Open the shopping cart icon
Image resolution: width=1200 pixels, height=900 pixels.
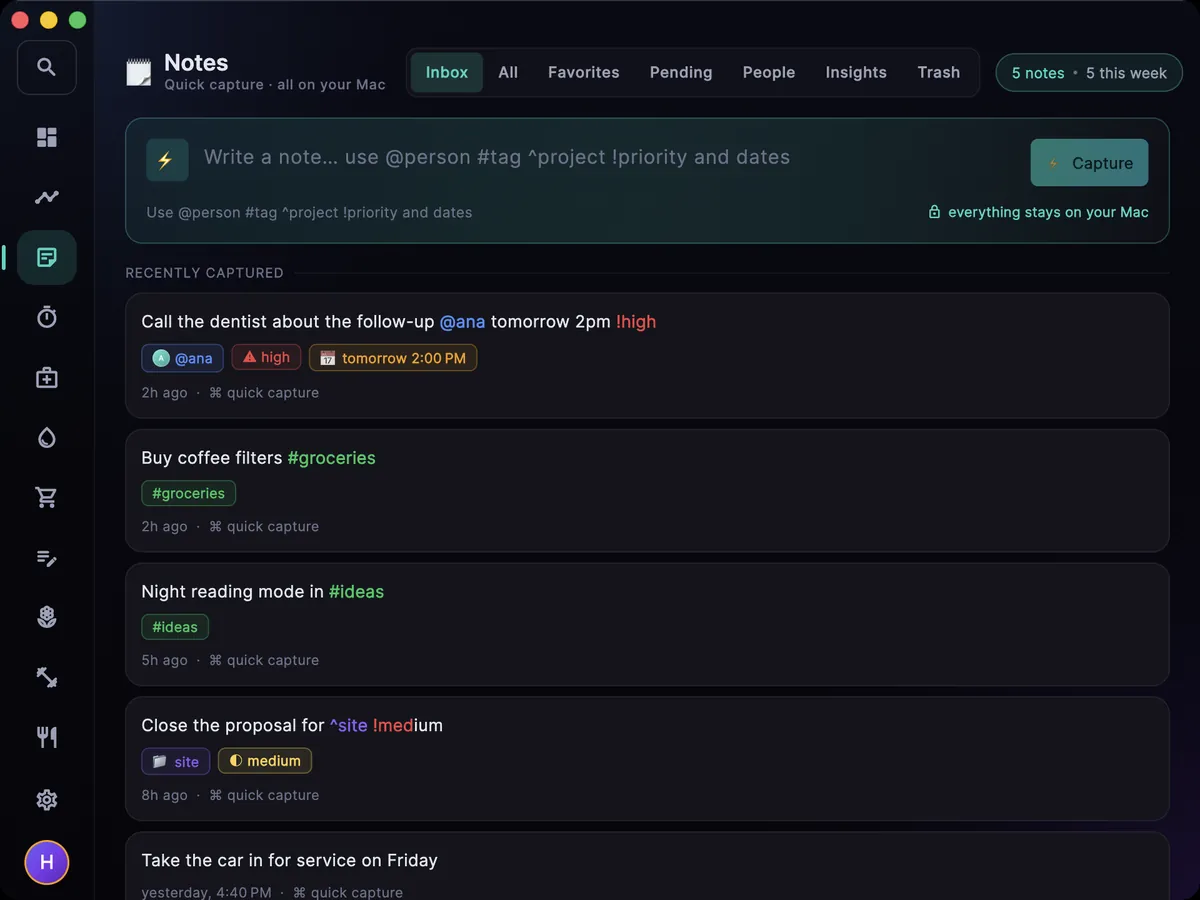point(46,497)
